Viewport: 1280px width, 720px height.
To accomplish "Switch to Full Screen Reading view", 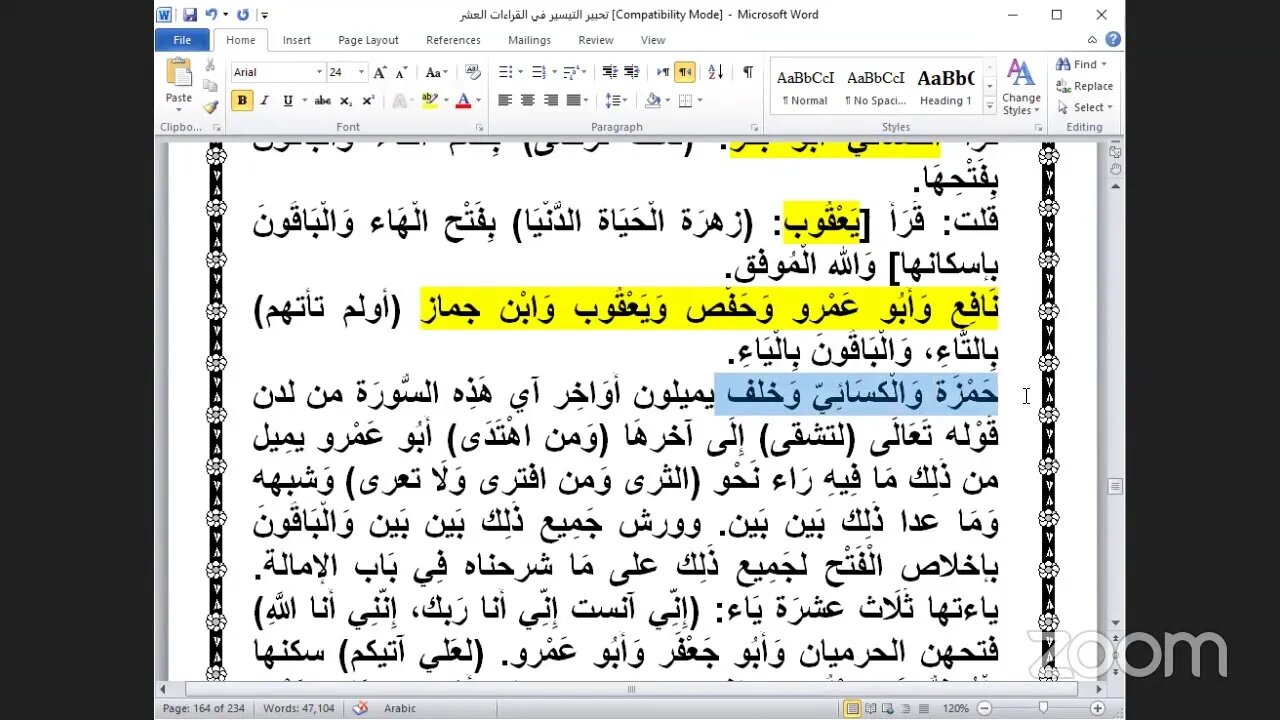I will tap(873, 708).
